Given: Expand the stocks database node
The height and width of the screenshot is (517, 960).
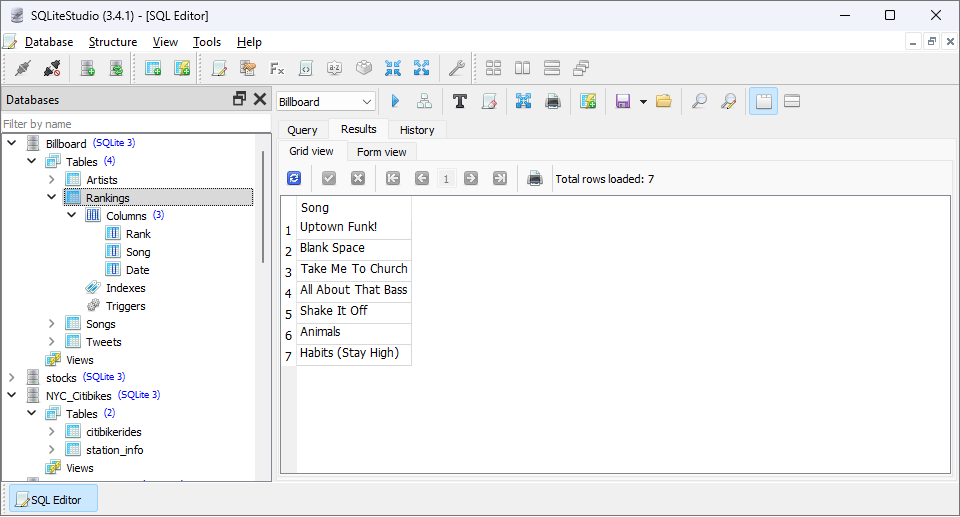Looking at the screenshot, I should tap(12, 377).
